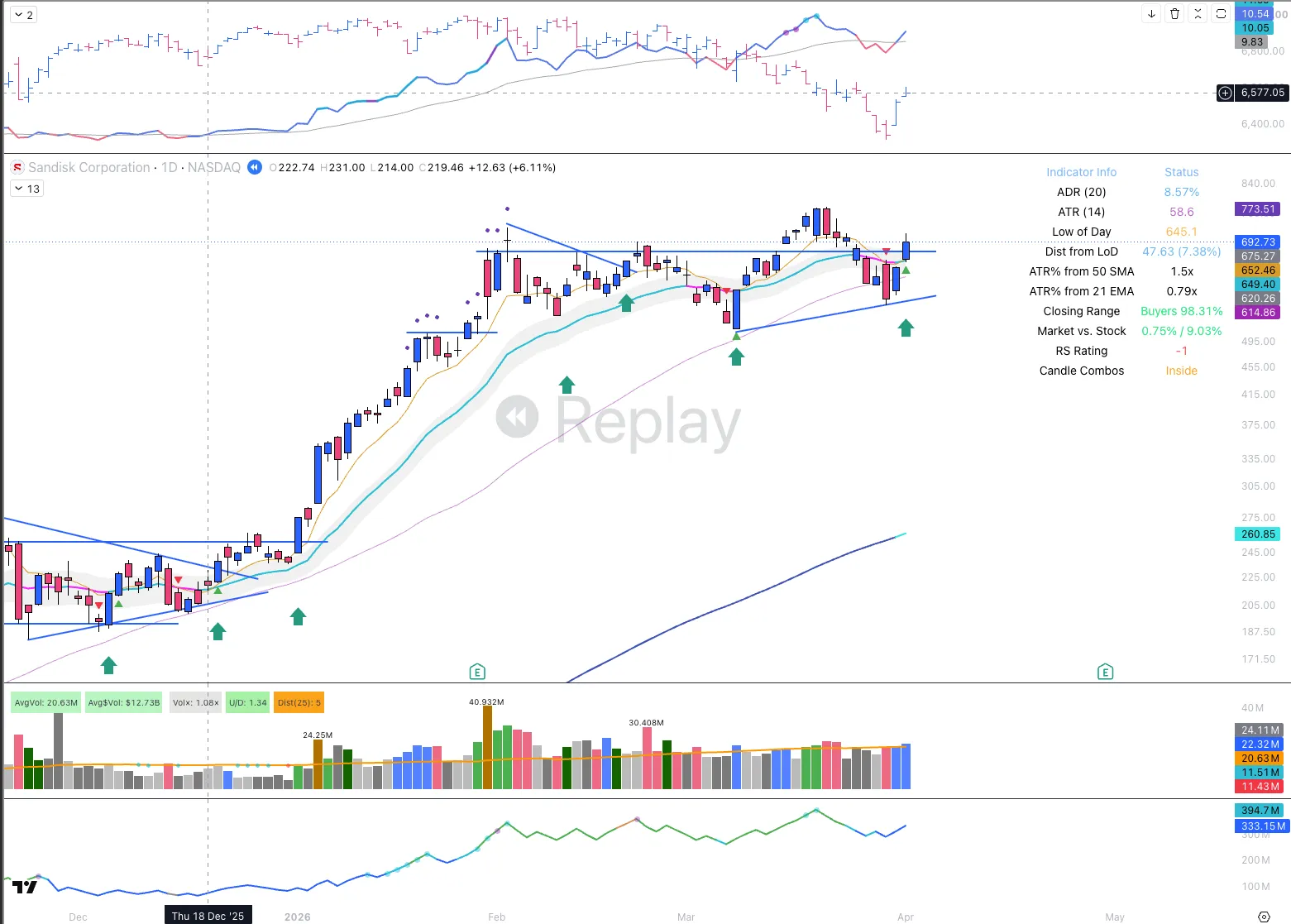This screenshot has height=924, width=1291.
Task: Click the Market vs. Stock 0.75% / 9.03% value
Action: click(1181, 331)
